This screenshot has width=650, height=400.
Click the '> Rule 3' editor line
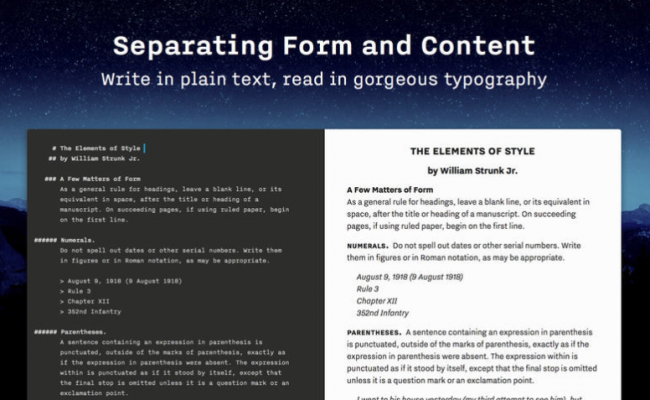pos(75,291)
